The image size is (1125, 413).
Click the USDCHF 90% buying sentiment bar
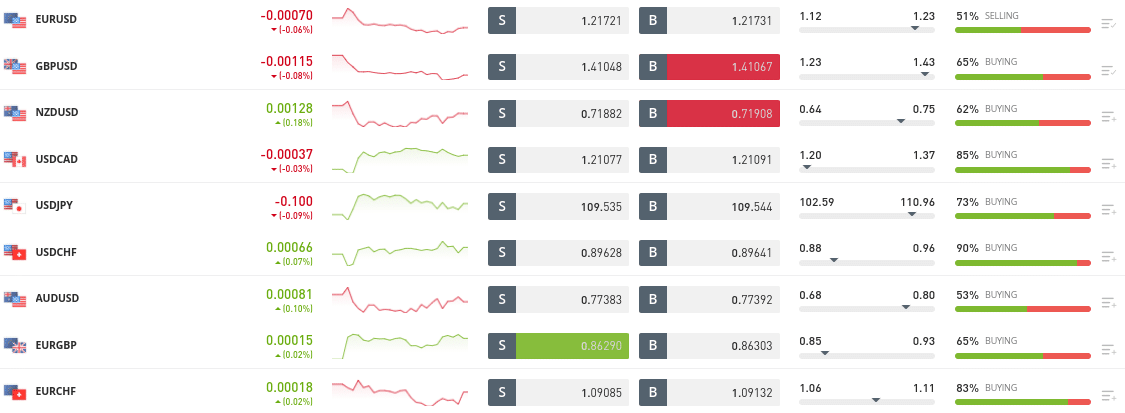tap(1022, 263)
